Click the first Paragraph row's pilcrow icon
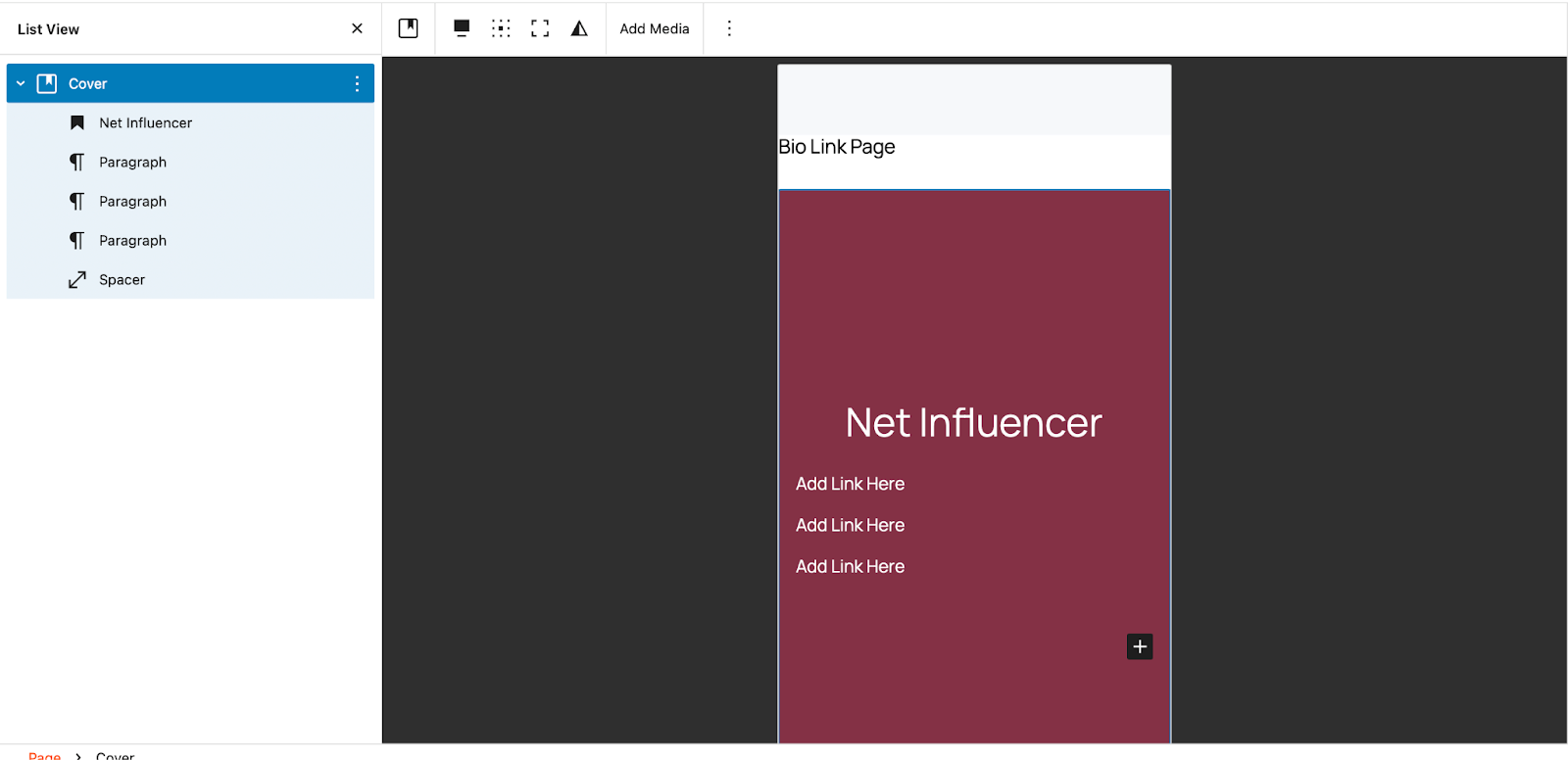Viewport: 1568px width, 760px height. point(77,162)
